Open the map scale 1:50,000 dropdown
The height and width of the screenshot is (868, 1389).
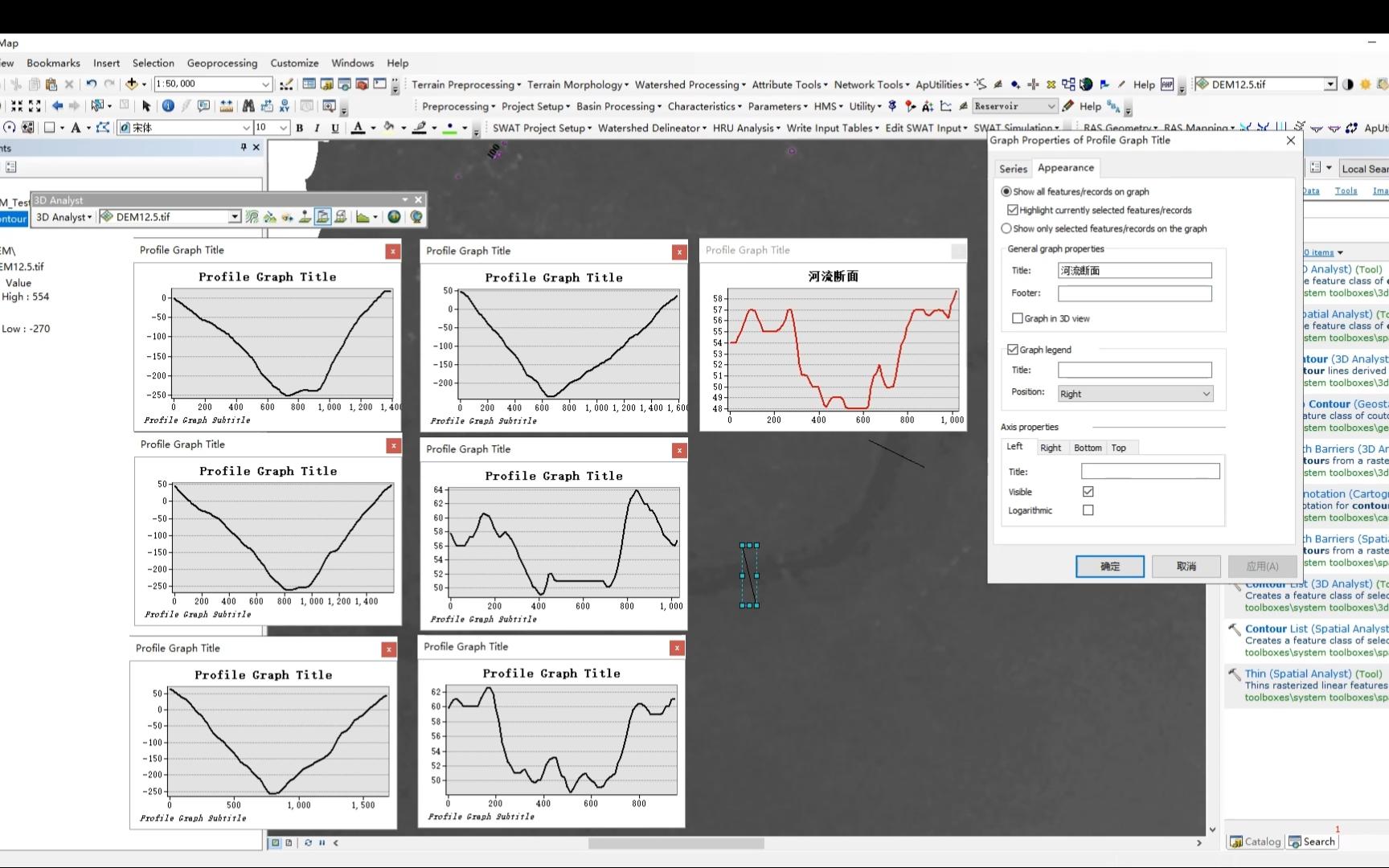pyautogui.click(x=265, y=84)
